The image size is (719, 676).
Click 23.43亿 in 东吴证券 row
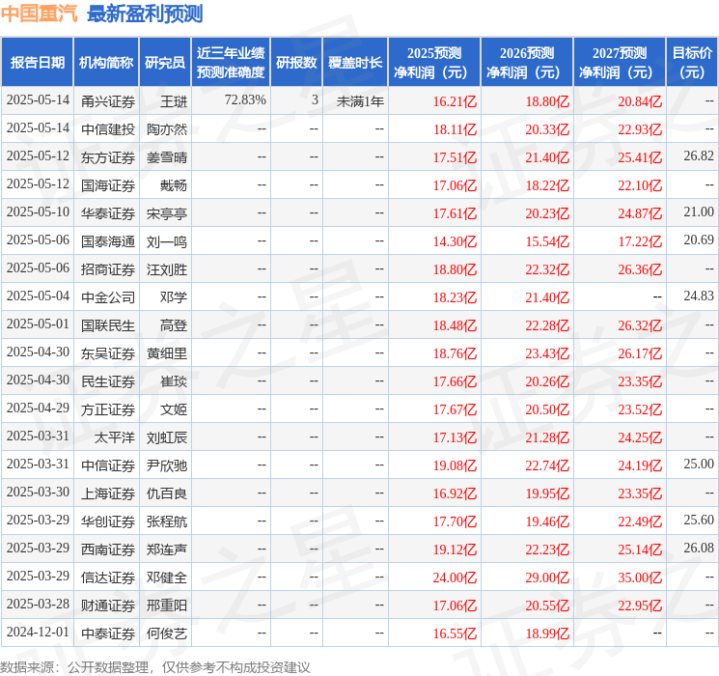pos(547,354)
